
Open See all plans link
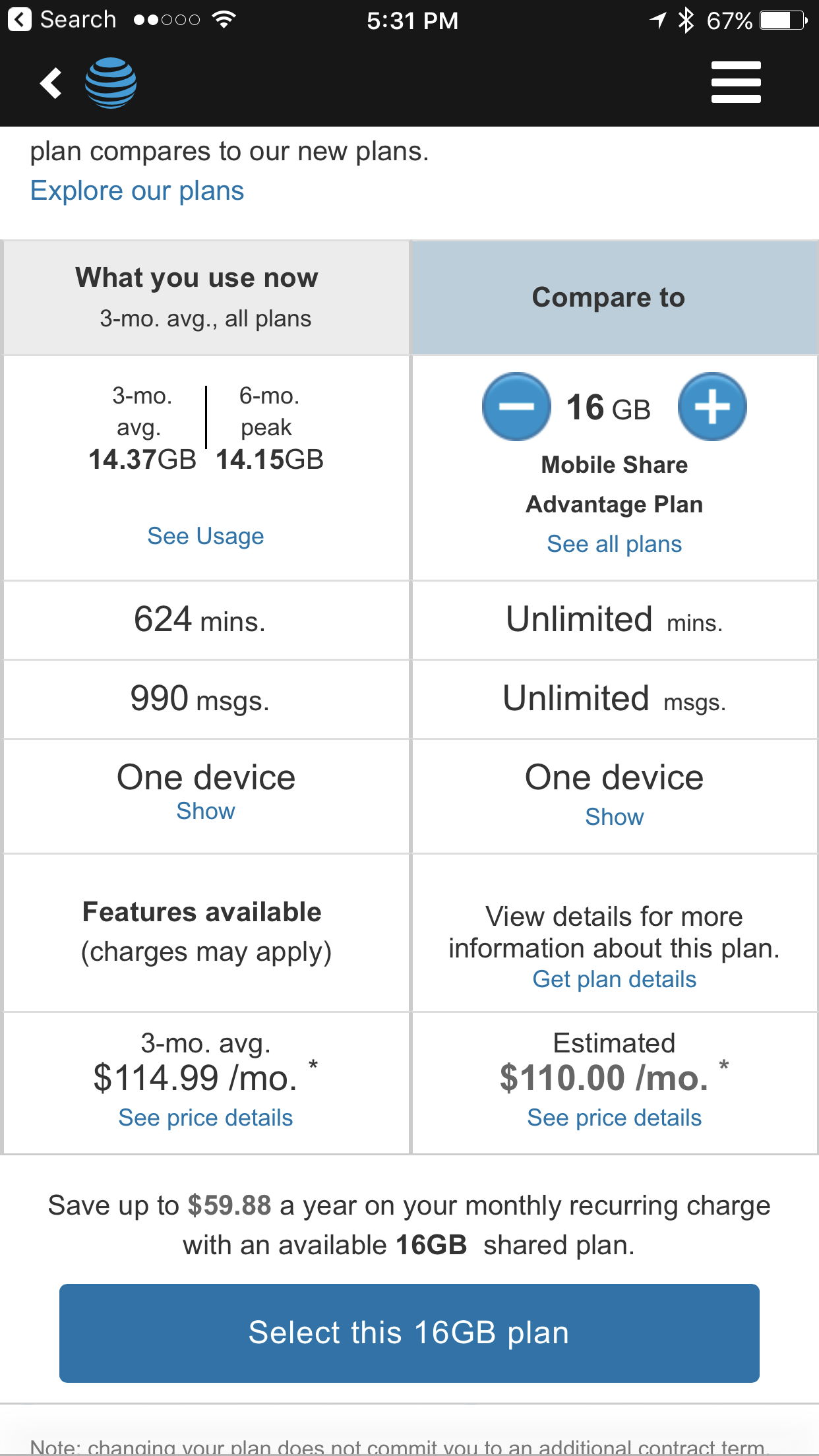coord(615,544)
